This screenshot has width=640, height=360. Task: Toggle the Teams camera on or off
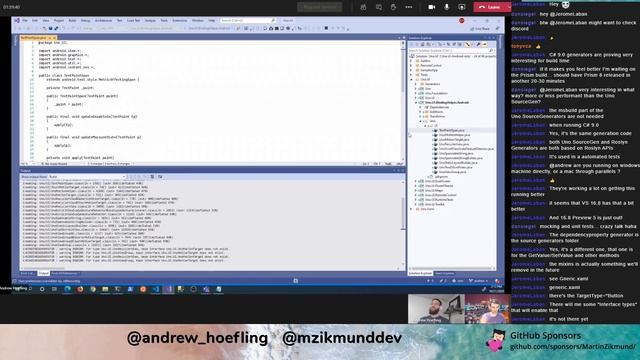click(x=431, y=7)
